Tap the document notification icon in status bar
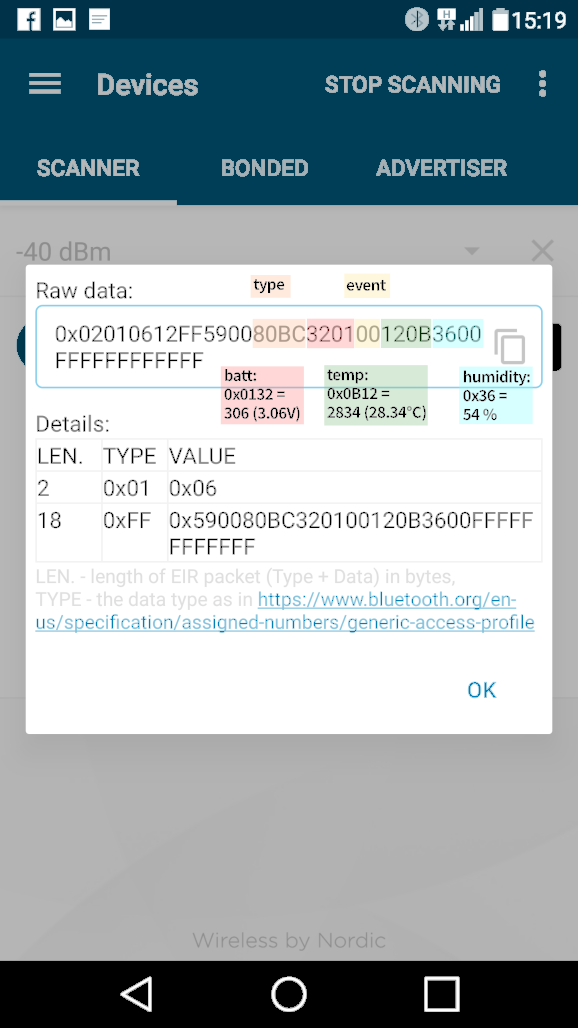The image size is (578, 1028). click(x=99, y=20)
